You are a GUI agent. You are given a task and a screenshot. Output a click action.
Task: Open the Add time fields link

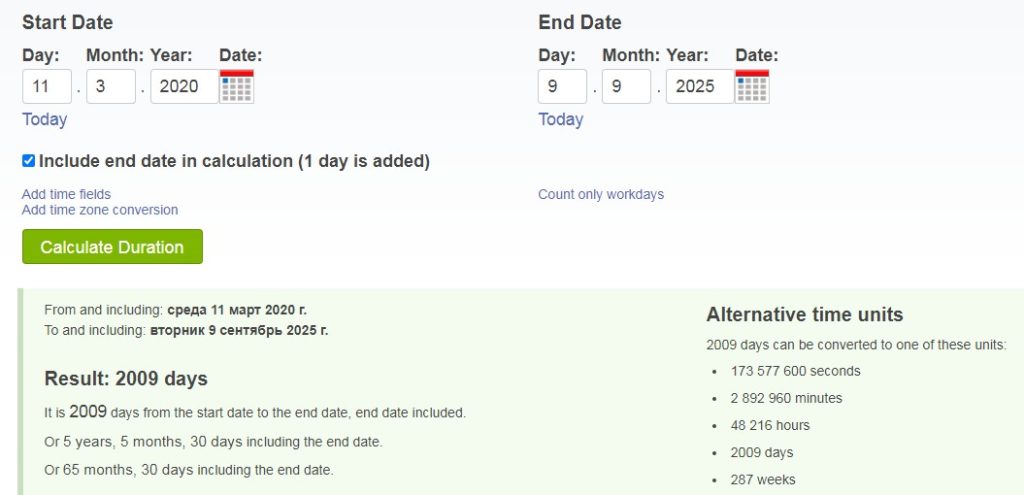click(x=66, y=194)
